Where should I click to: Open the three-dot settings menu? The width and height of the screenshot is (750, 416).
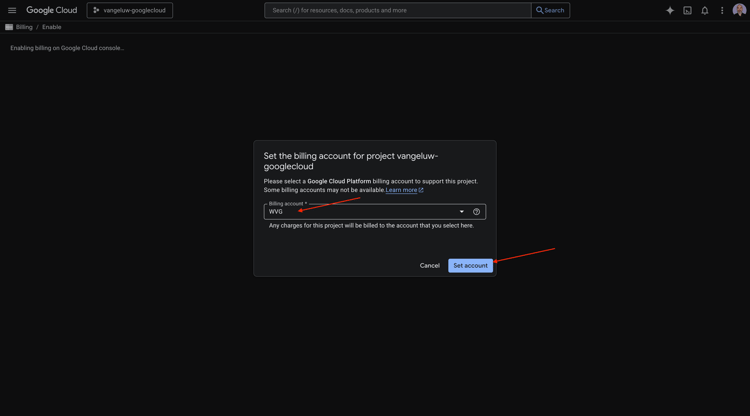pos(722,10)
